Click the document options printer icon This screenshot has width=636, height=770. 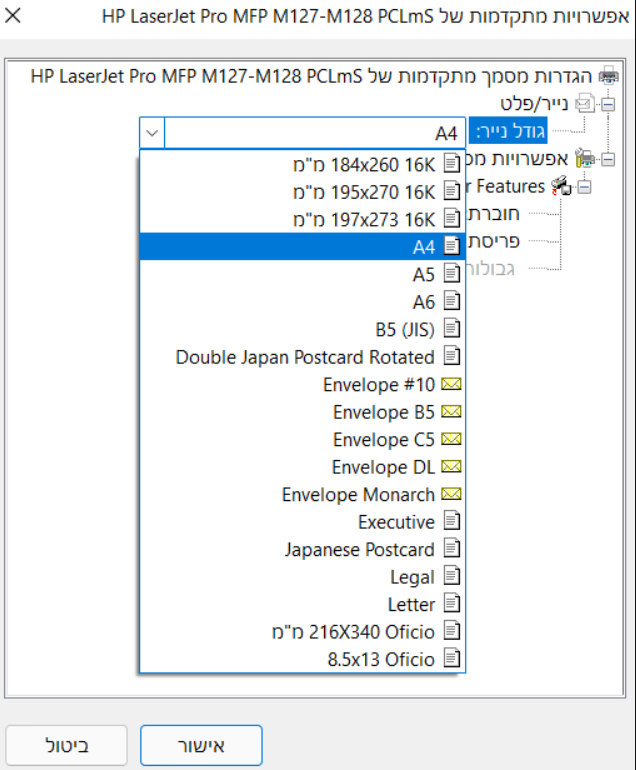coord(585,158)
